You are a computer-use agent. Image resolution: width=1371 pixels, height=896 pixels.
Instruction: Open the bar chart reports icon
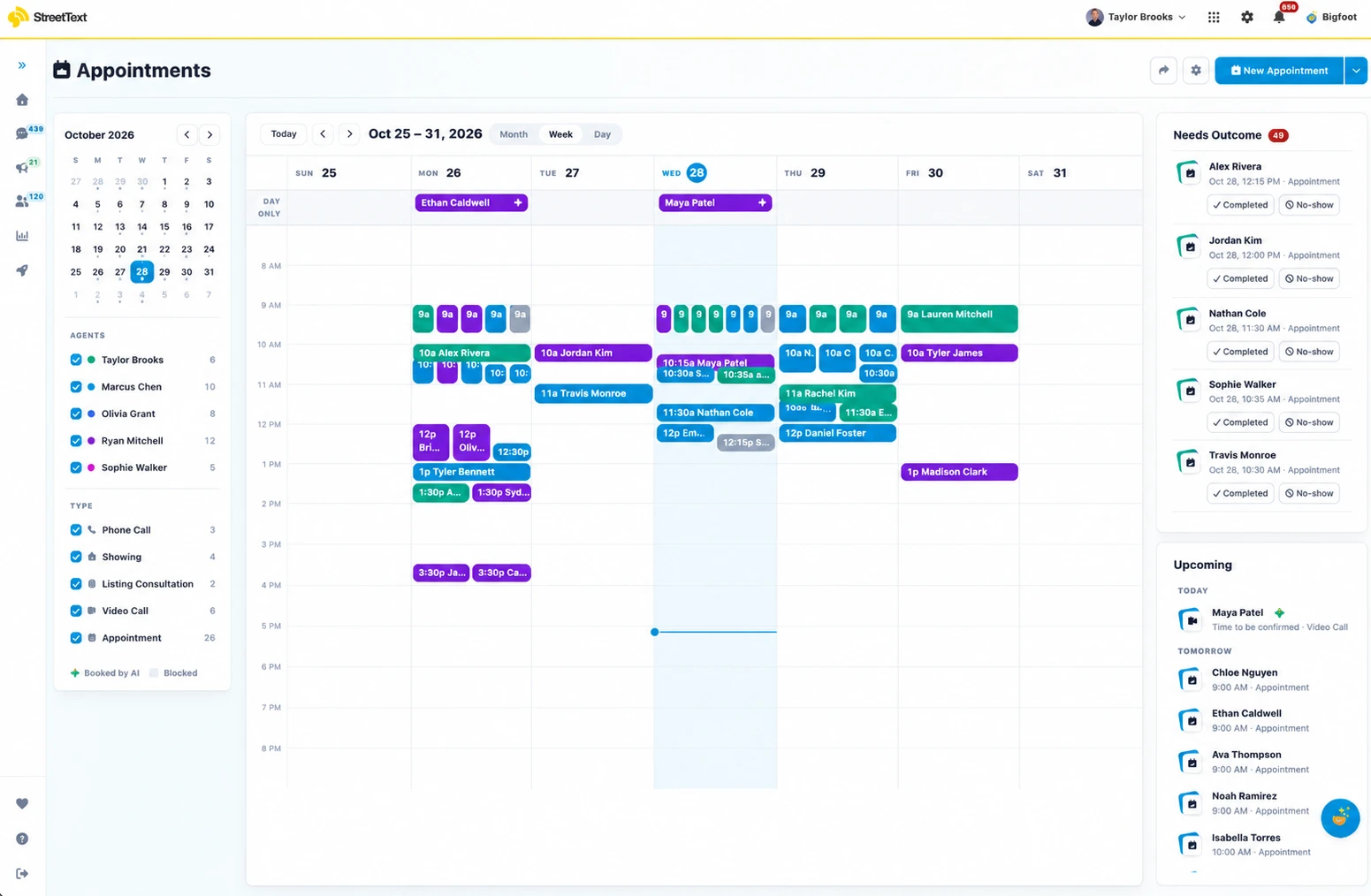22,236
